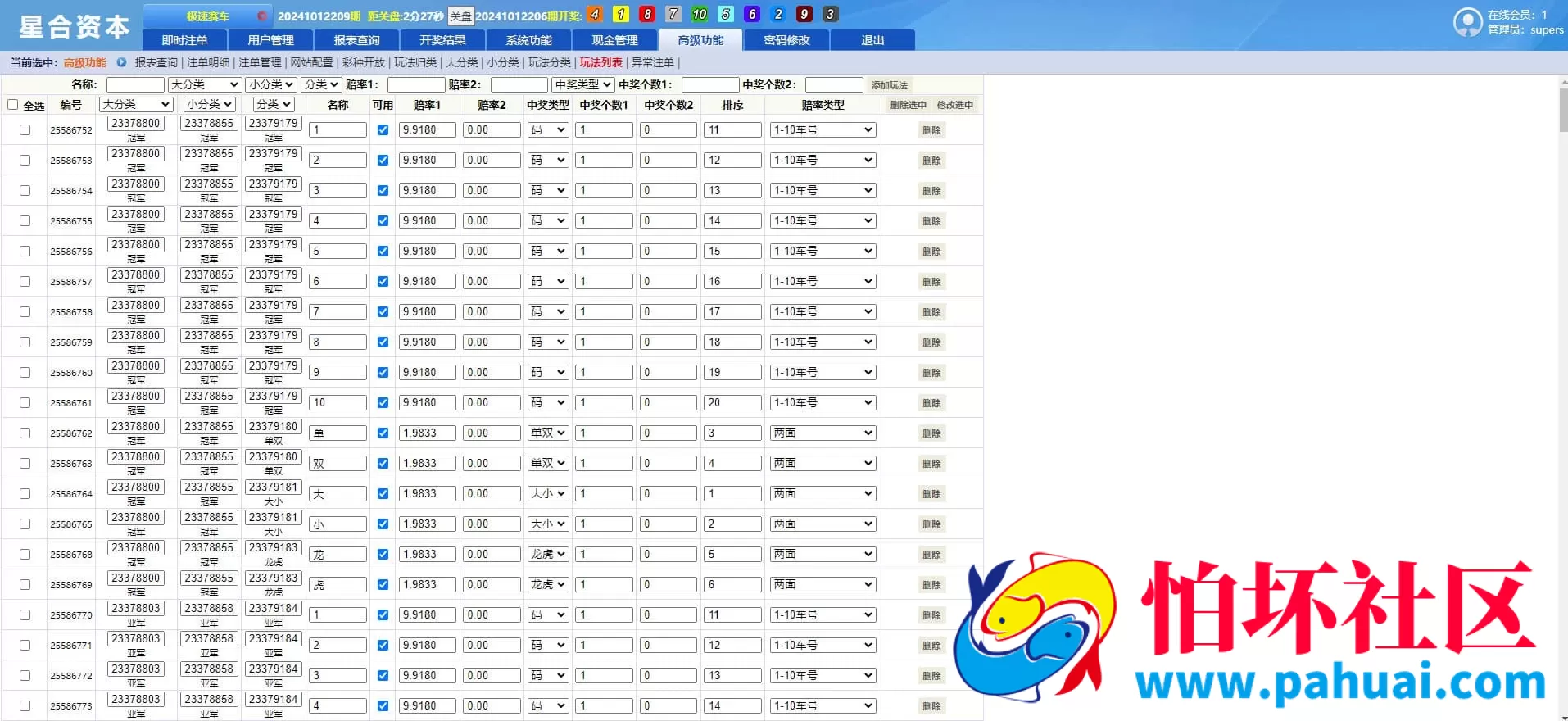1568x721 pixels.
Task: Click the admin user avatar icon
Action: (x=1467, y=22)
